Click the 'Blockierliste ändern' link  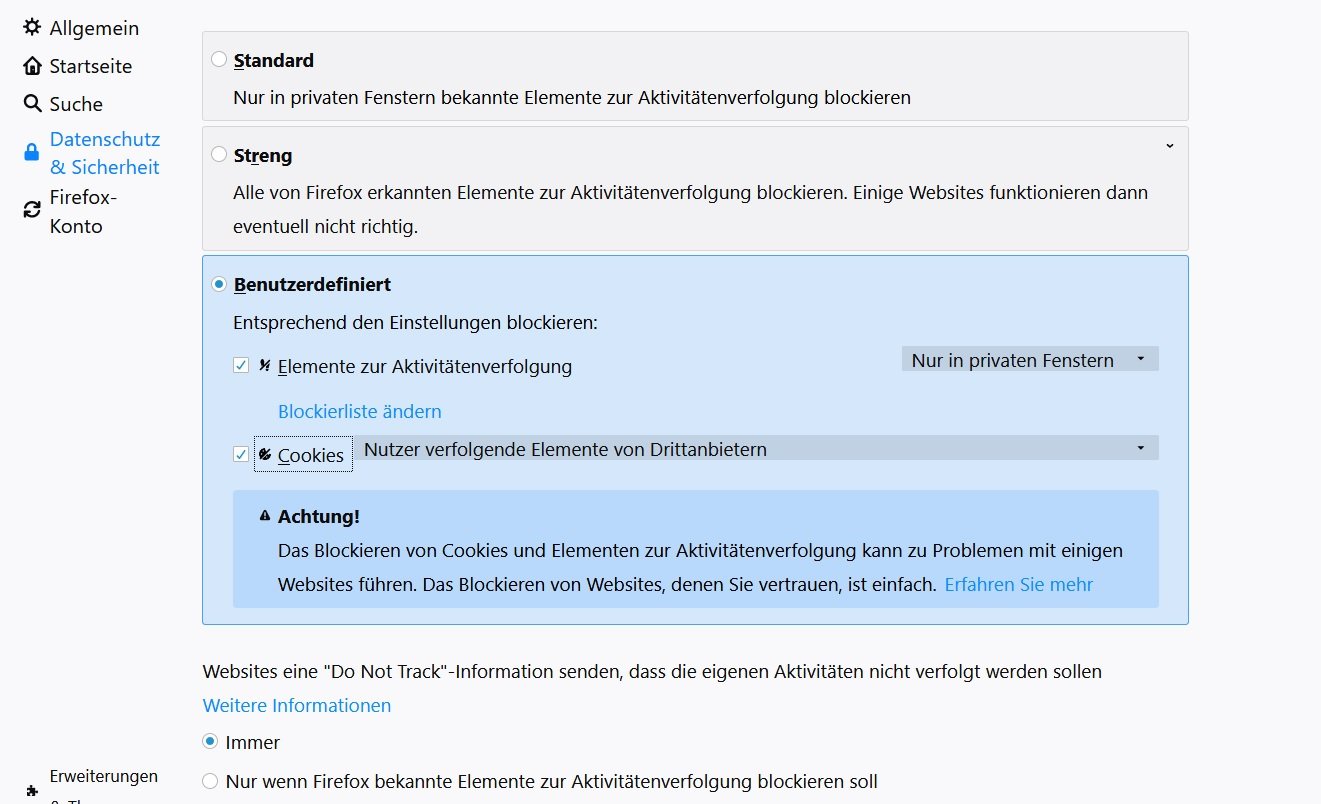coord(360,411)
